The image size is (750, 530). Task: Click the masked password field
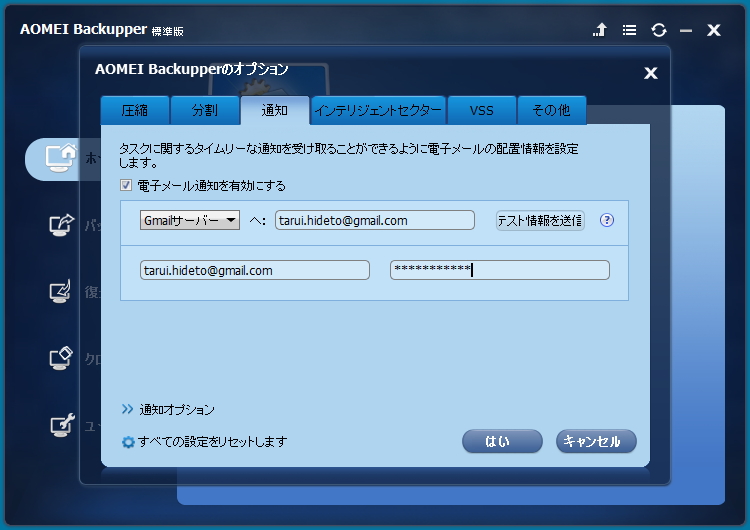click(500, 270)
